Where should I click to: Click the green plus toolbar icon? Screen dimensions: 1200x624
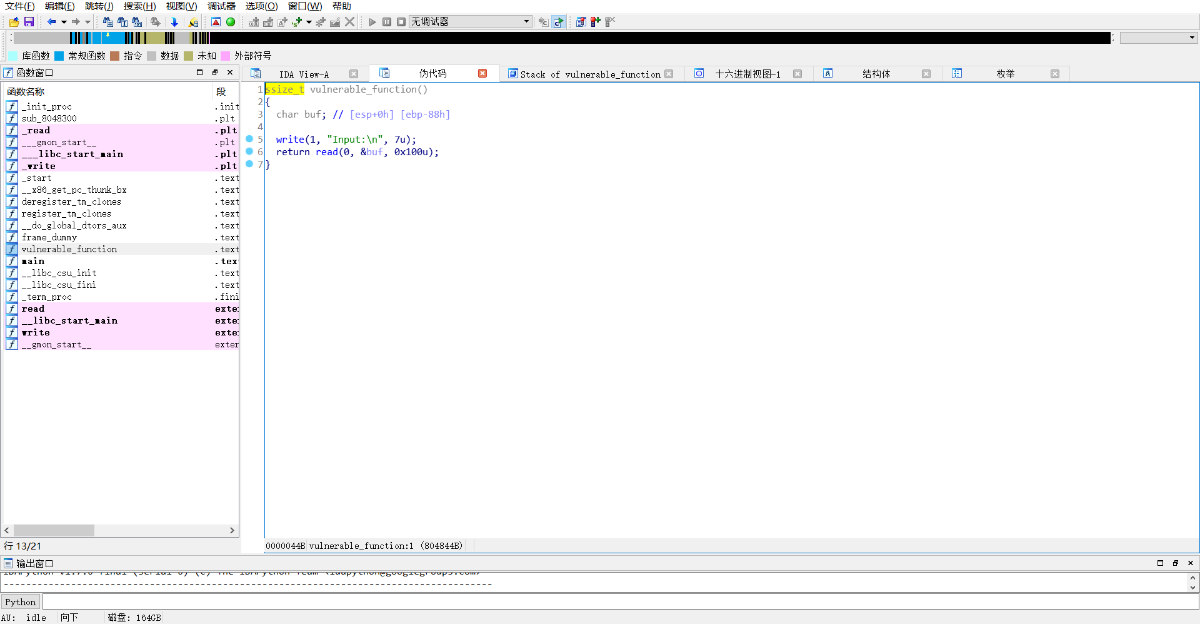pyautogui.click(x=296, y=22)
